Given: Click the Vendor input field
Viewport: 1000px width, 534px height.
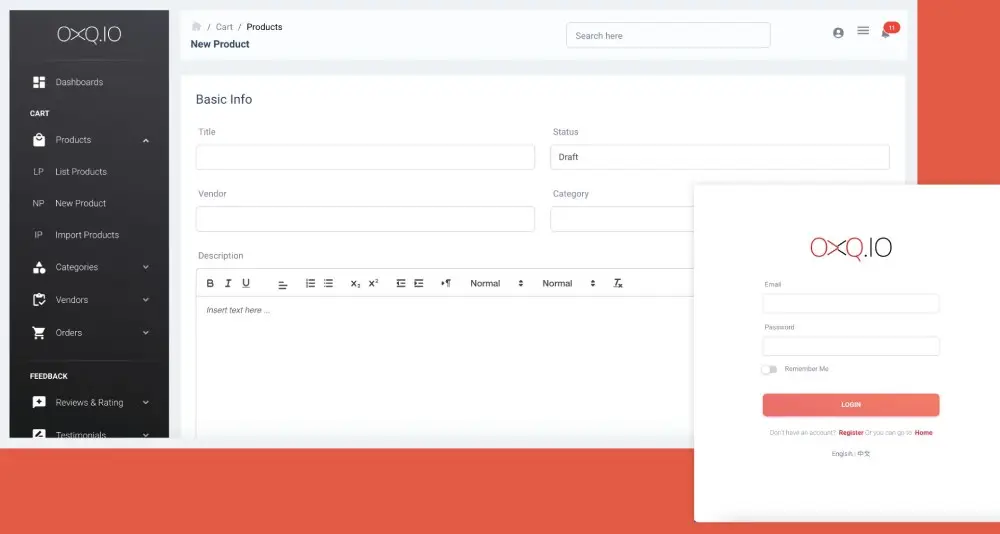Looking at the screenshot, I should pyautogui.click(x=365, y=219).
